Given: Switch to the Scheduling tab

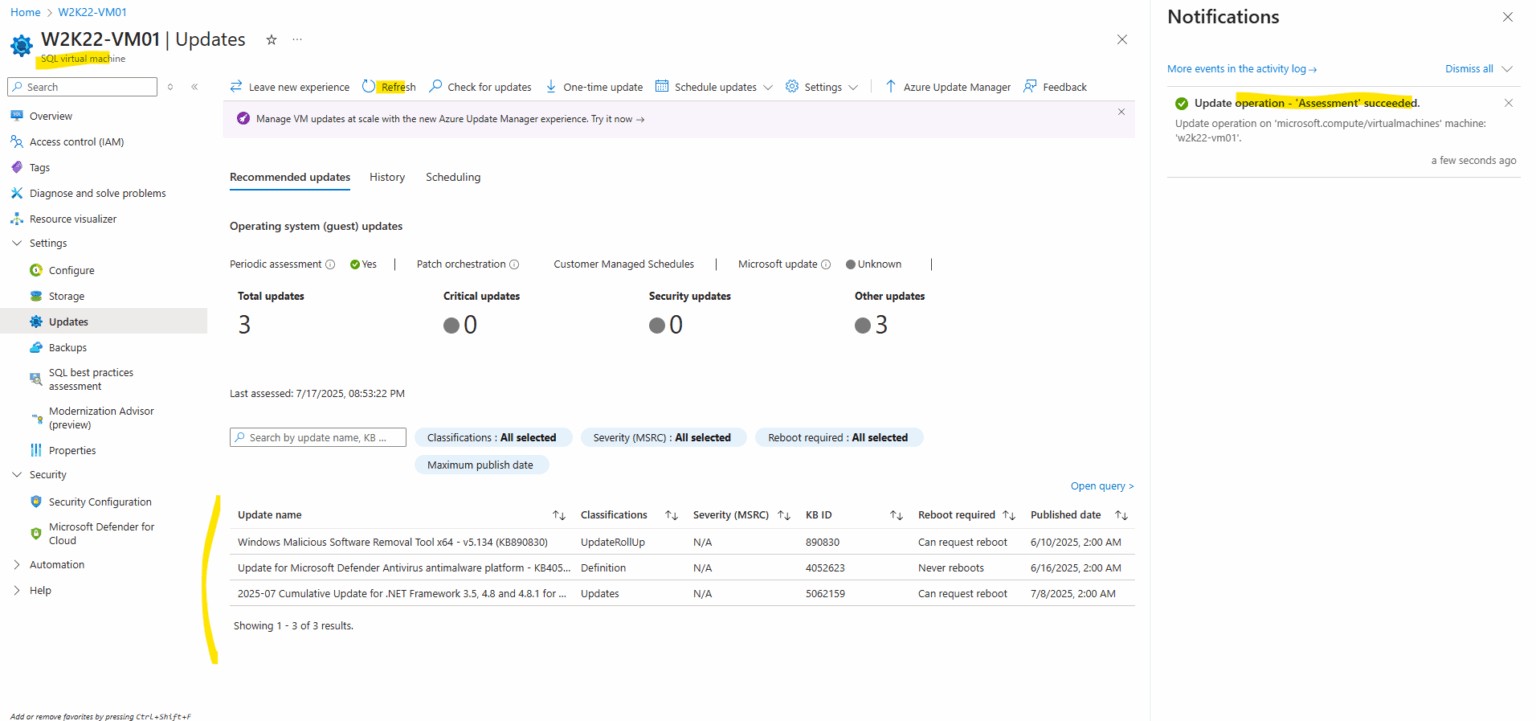Looking at the screenshot, I should [453, 177].
